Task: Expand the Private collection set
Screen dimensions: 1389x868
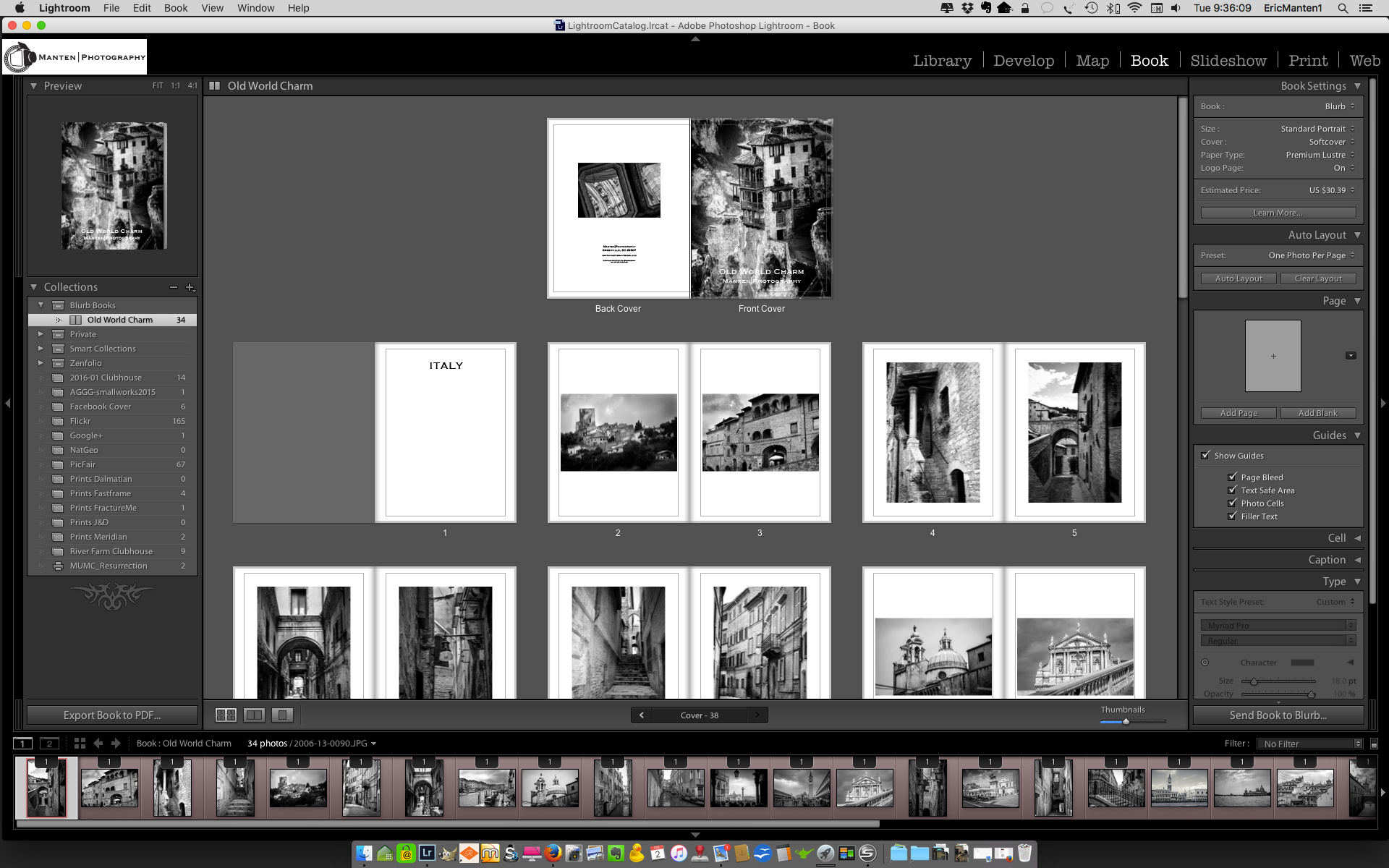Action: (41, 334)
